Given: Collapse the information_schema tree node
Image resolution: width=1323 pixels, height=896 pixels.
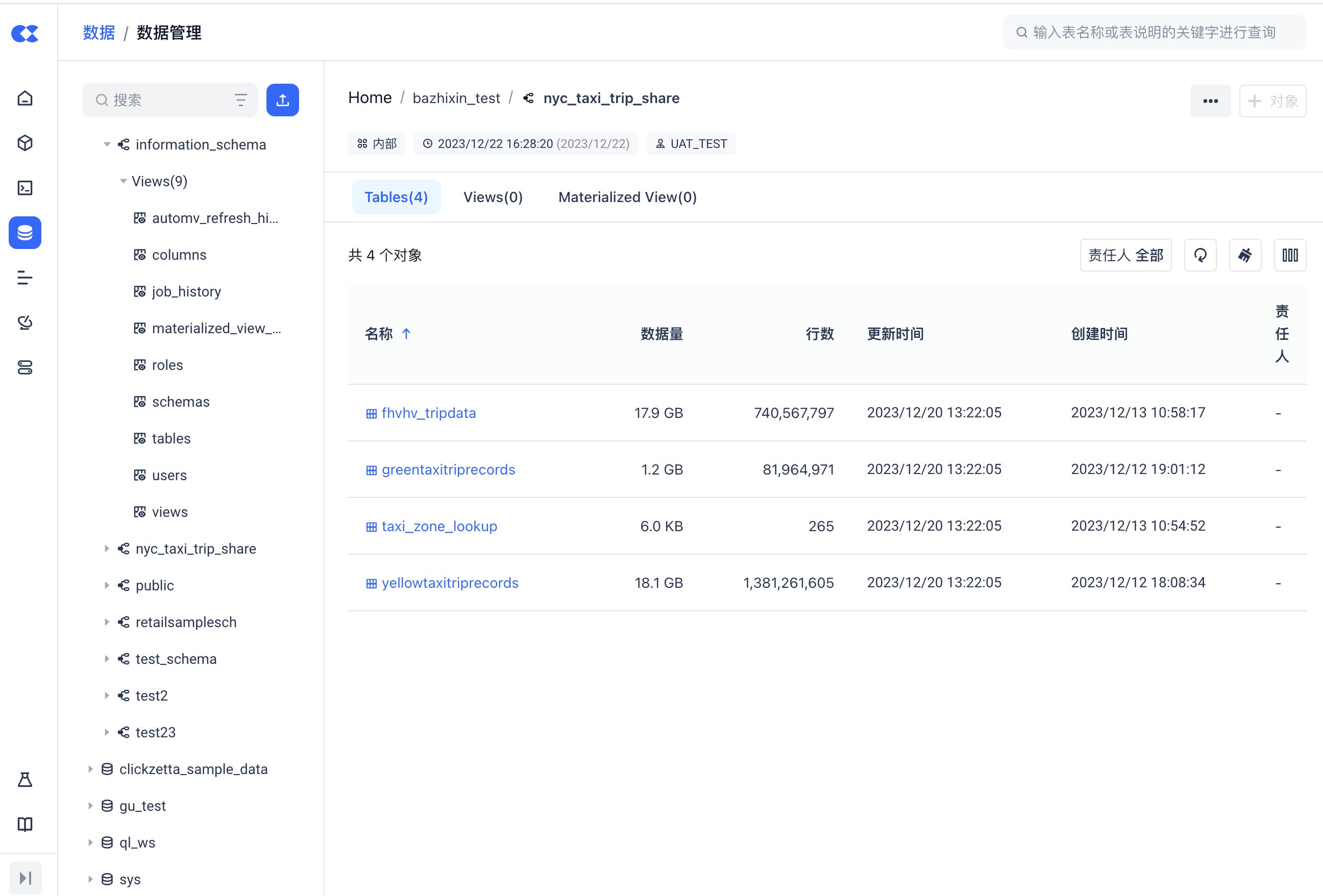Looking at the screenshot, I should coord(107,144).
